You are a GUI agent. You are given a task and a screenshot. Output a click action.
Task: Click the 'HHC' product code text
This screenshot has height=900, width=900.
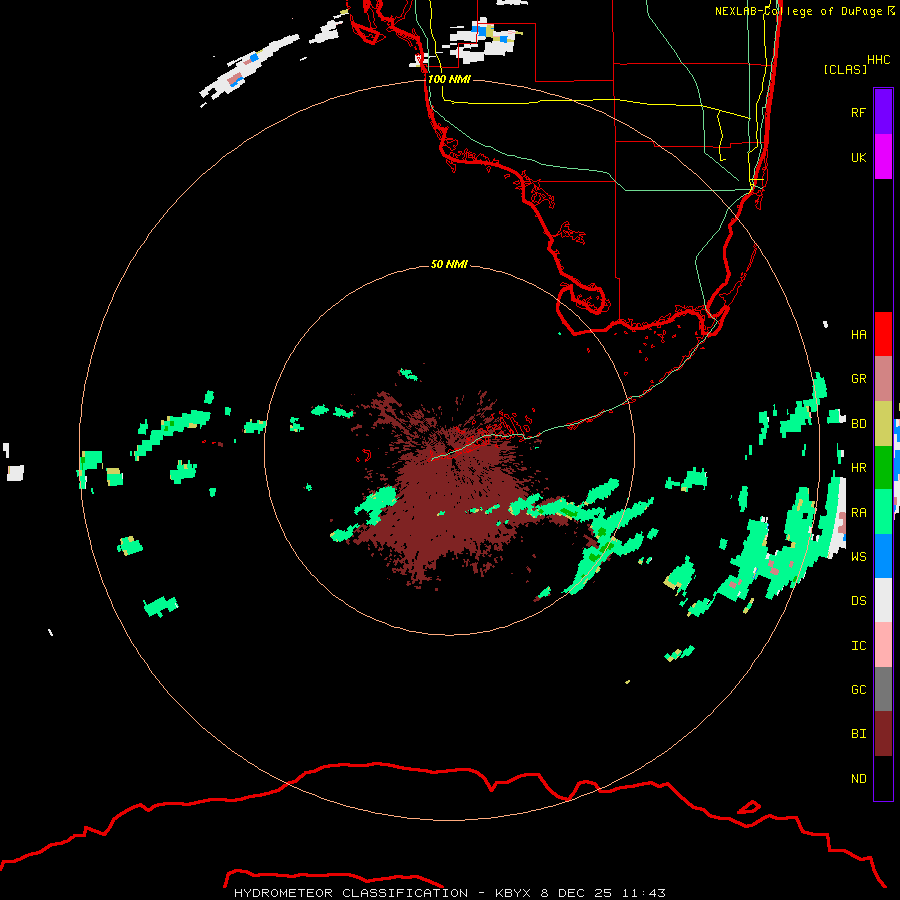pos(878,60)
